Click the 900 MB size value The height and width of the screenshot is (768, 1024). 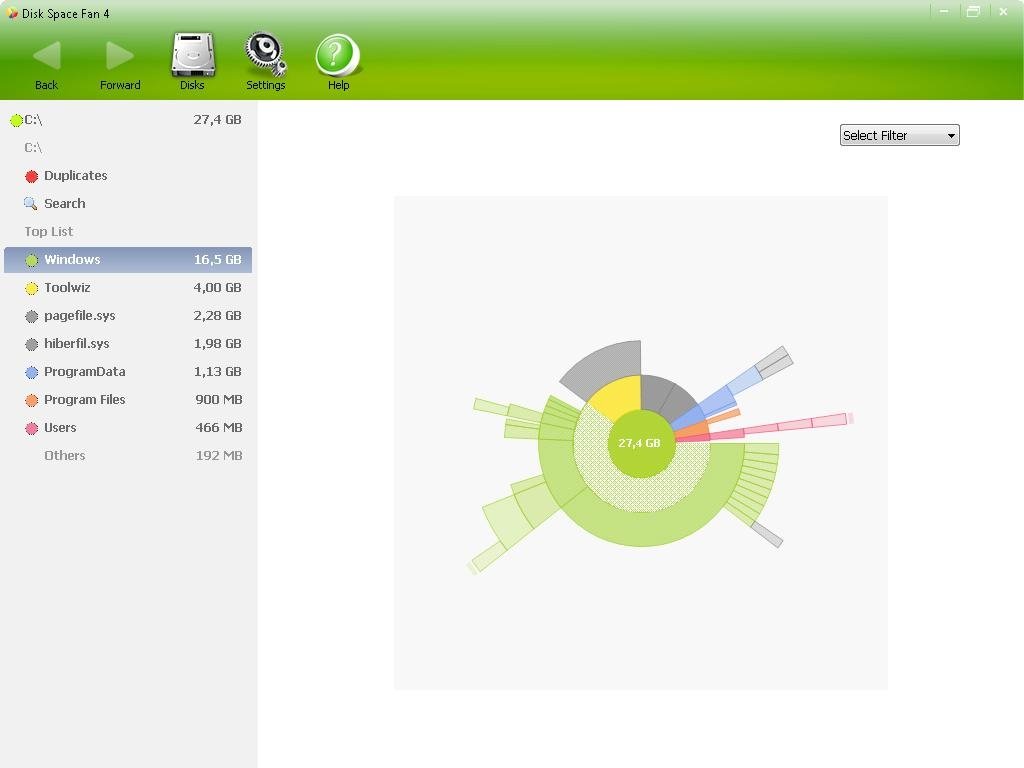click(219, 400)
